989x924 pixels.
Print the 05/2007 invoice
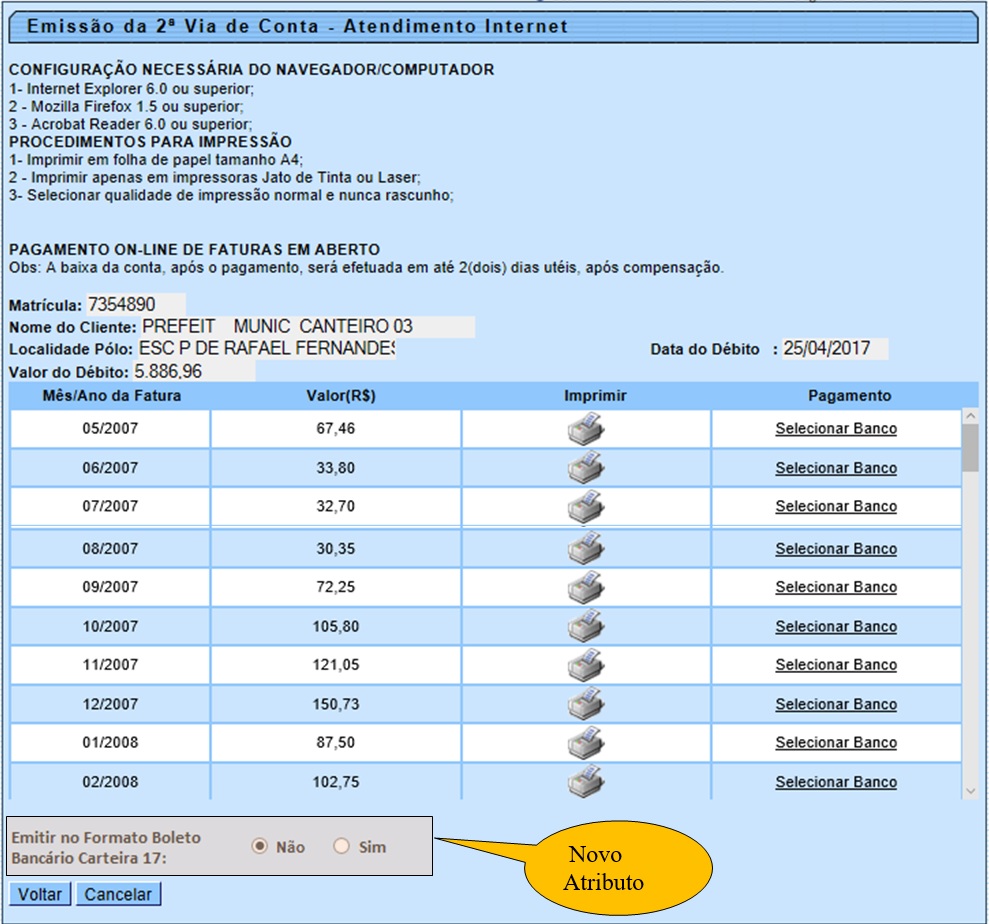[x=586, y=430]
